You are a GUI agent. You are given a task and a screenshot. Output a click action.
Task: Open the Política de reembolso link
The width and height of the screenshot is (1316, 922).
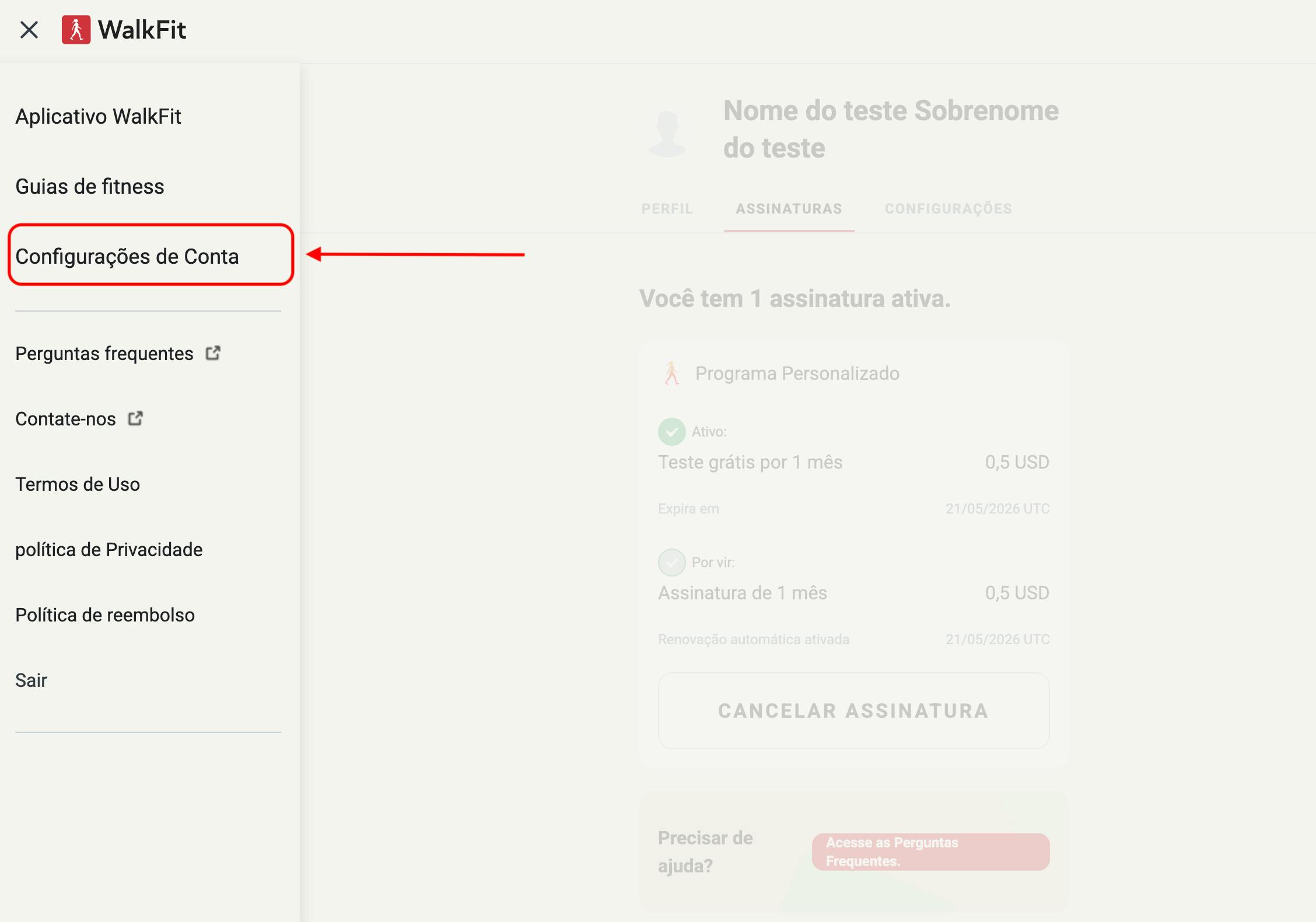pyautogui.click(x=105, y=615)
